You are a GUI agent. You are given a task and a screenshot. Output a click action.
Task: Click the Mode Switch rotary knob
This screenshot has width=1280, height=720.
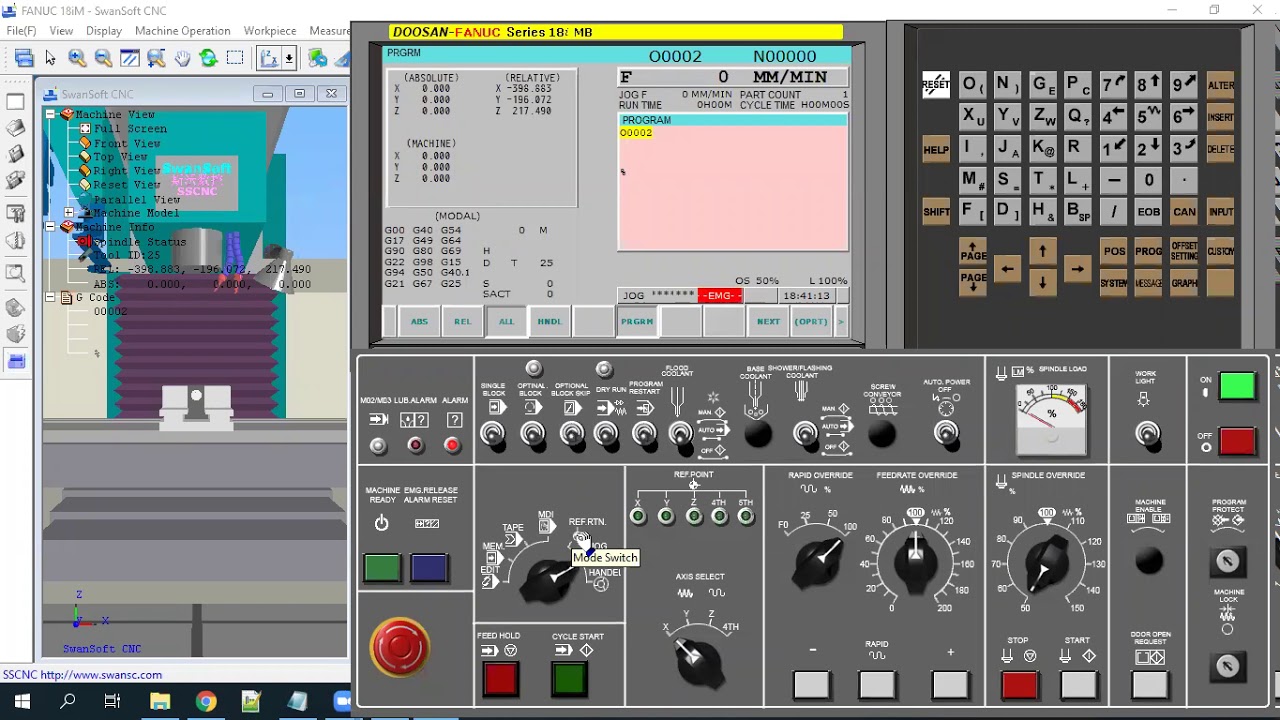(x=549, y=578)
